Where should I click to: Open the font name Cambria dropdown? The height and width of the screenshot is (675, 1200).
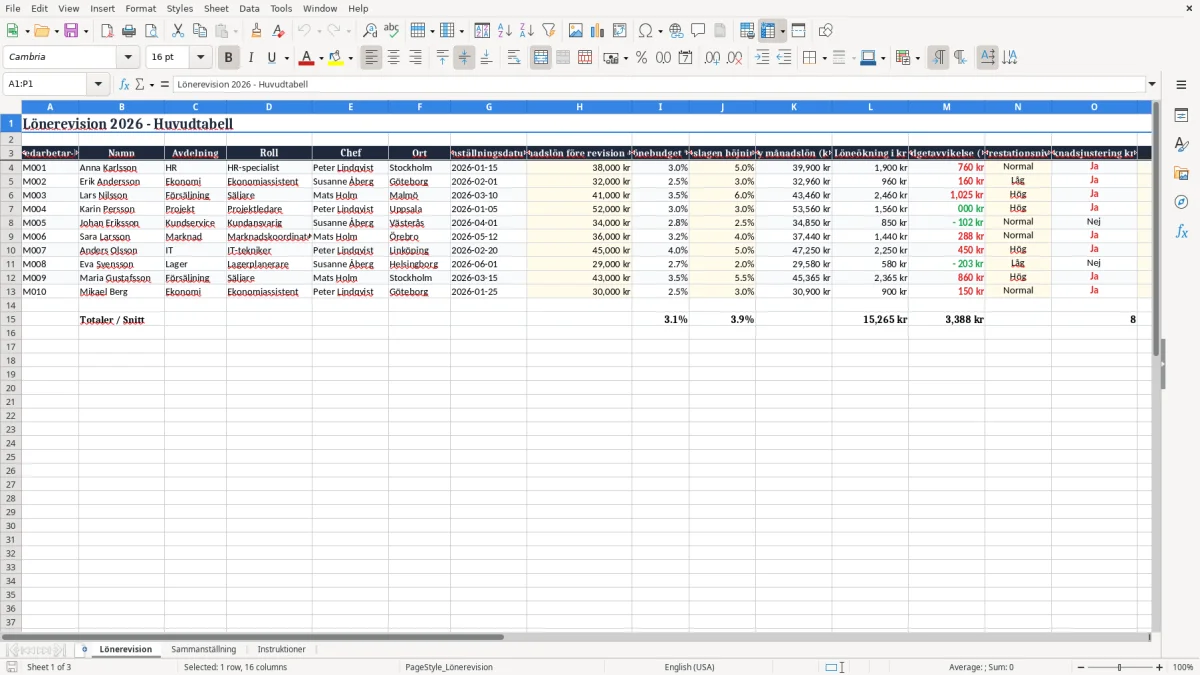[128, 58]
